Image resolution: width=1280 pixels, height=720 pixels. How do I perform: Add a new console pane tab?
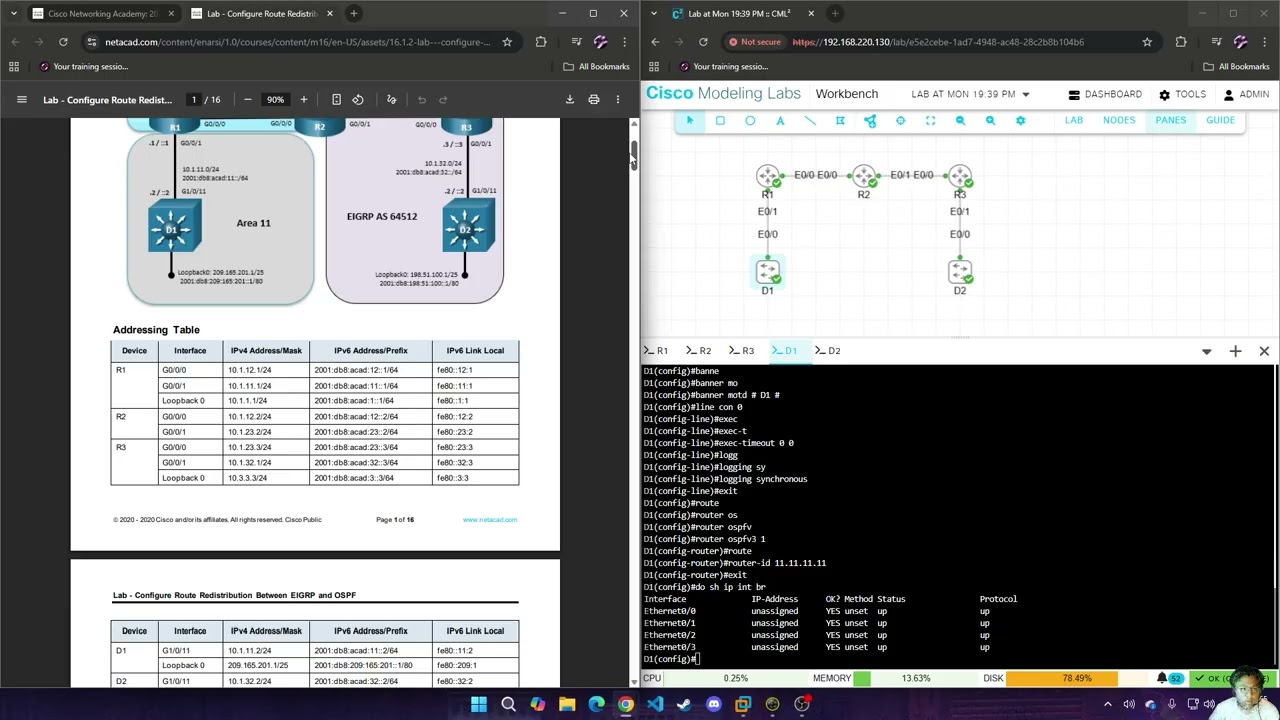click(1235, 351)
